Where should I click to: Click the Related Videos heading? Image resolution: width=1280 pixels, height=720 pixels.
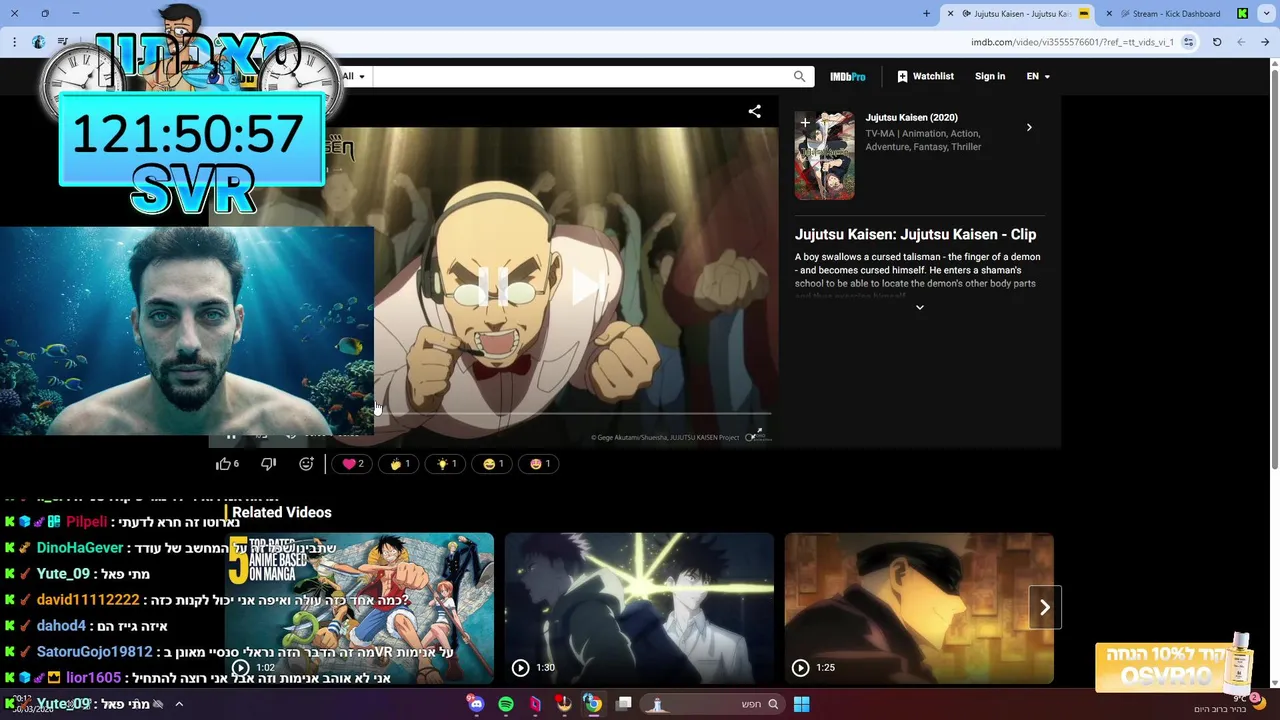282,512
